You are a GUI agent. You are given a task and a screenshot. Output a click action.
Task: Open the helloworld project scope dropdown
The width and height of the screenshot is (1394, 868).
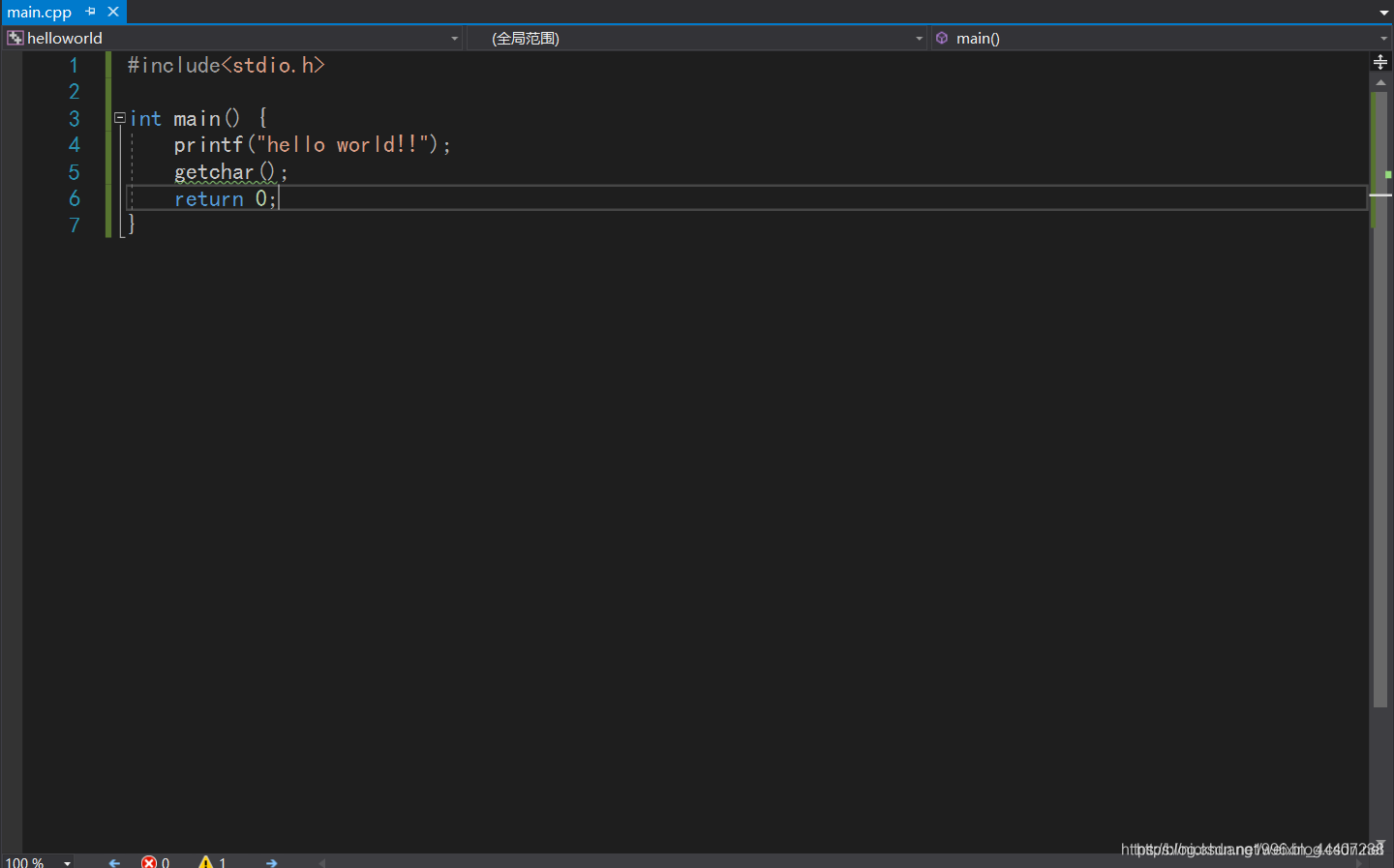233,38
